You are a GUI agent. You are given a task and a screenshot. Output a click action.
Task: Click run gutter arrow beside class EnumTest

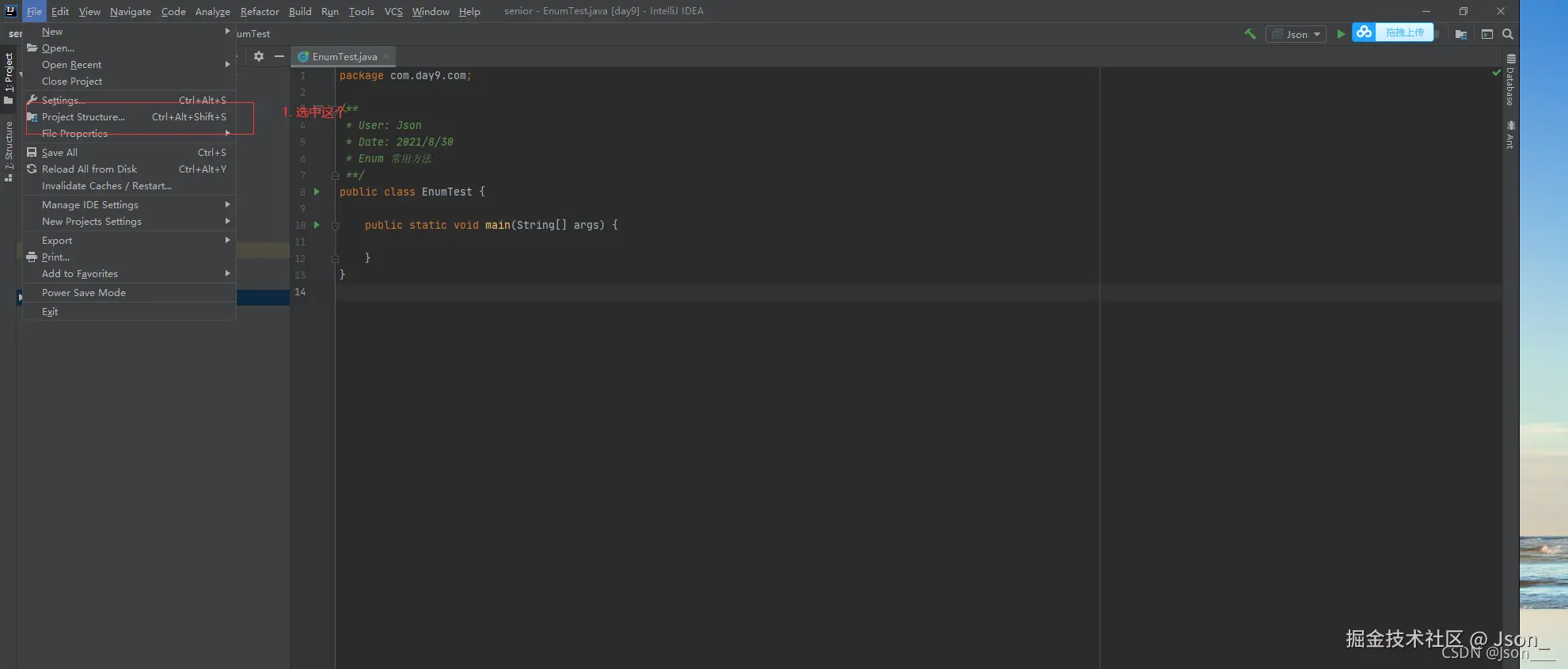click(317, 192)
